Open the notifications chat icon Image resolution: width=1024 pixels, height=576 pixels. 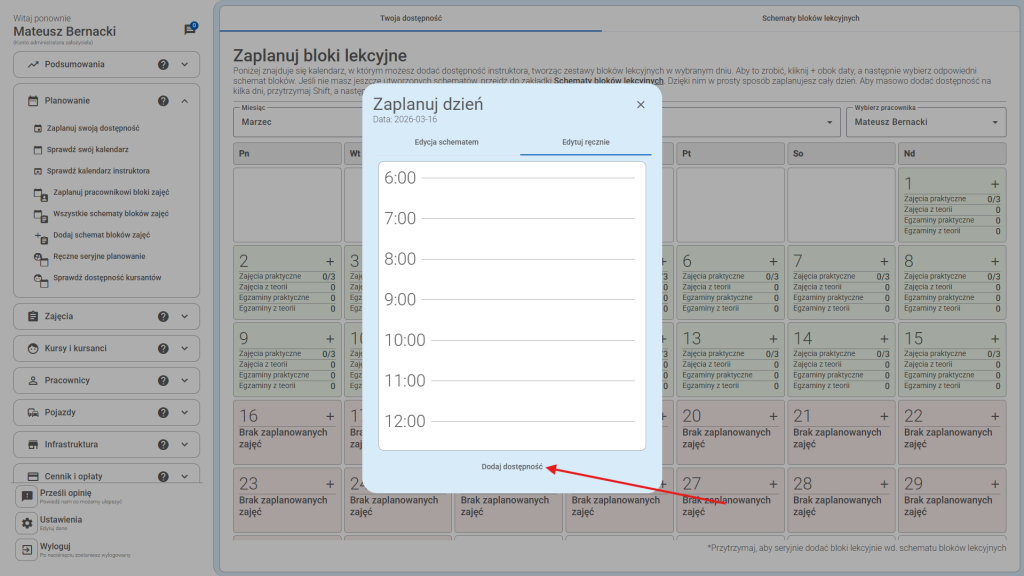tap(190, 30)
